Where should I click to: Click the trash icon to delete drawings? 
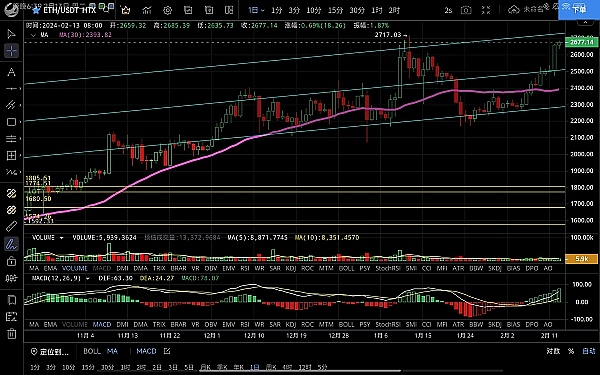11,333
